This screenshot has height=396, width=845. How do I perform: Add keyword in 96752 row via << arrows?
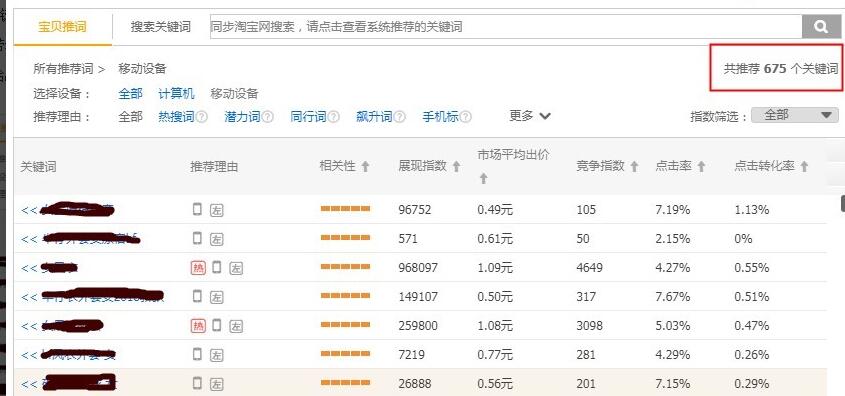click(x=29, y=210)
